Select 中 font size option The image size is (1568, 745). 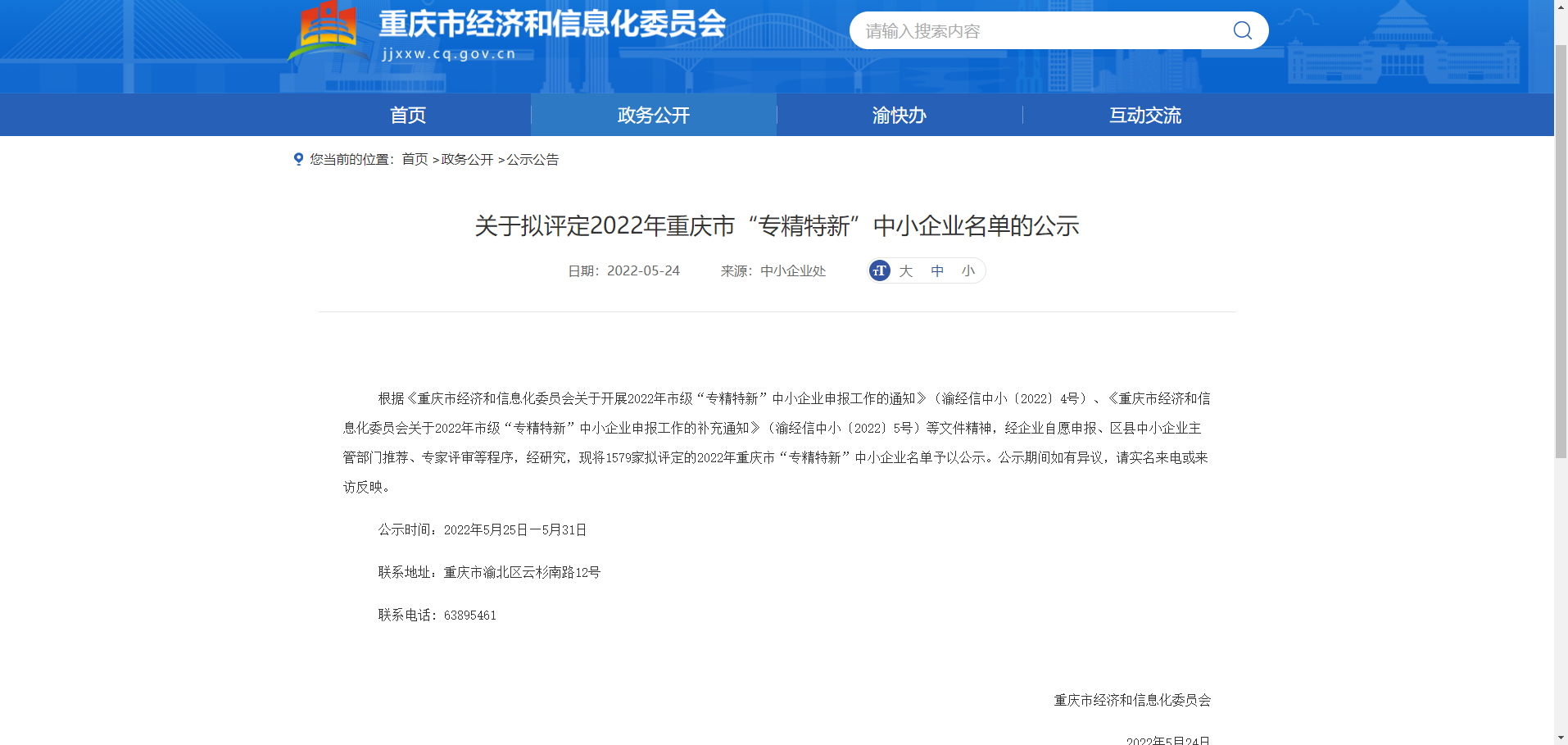937,270
